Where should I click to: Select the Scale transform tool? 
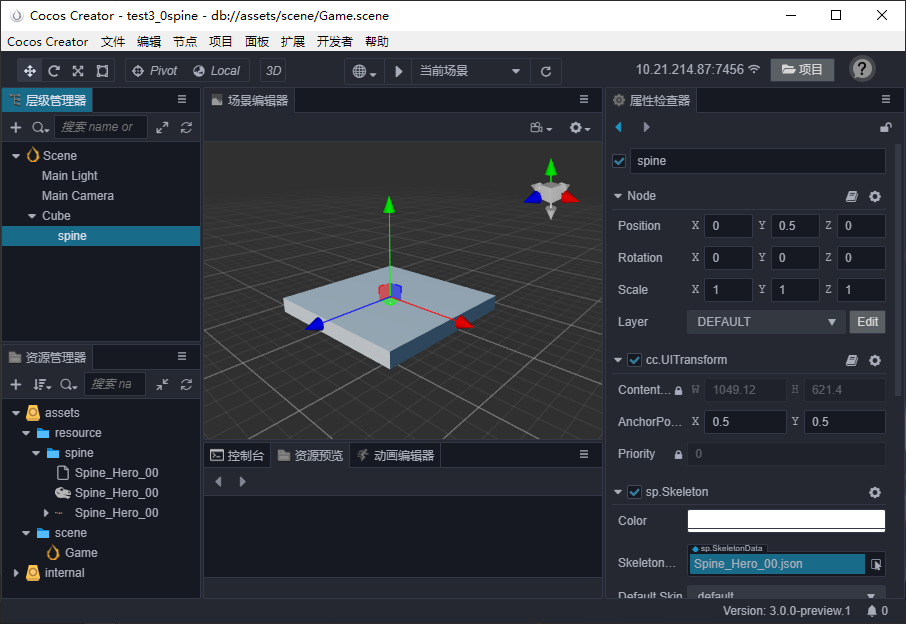(x=78, y=70)
